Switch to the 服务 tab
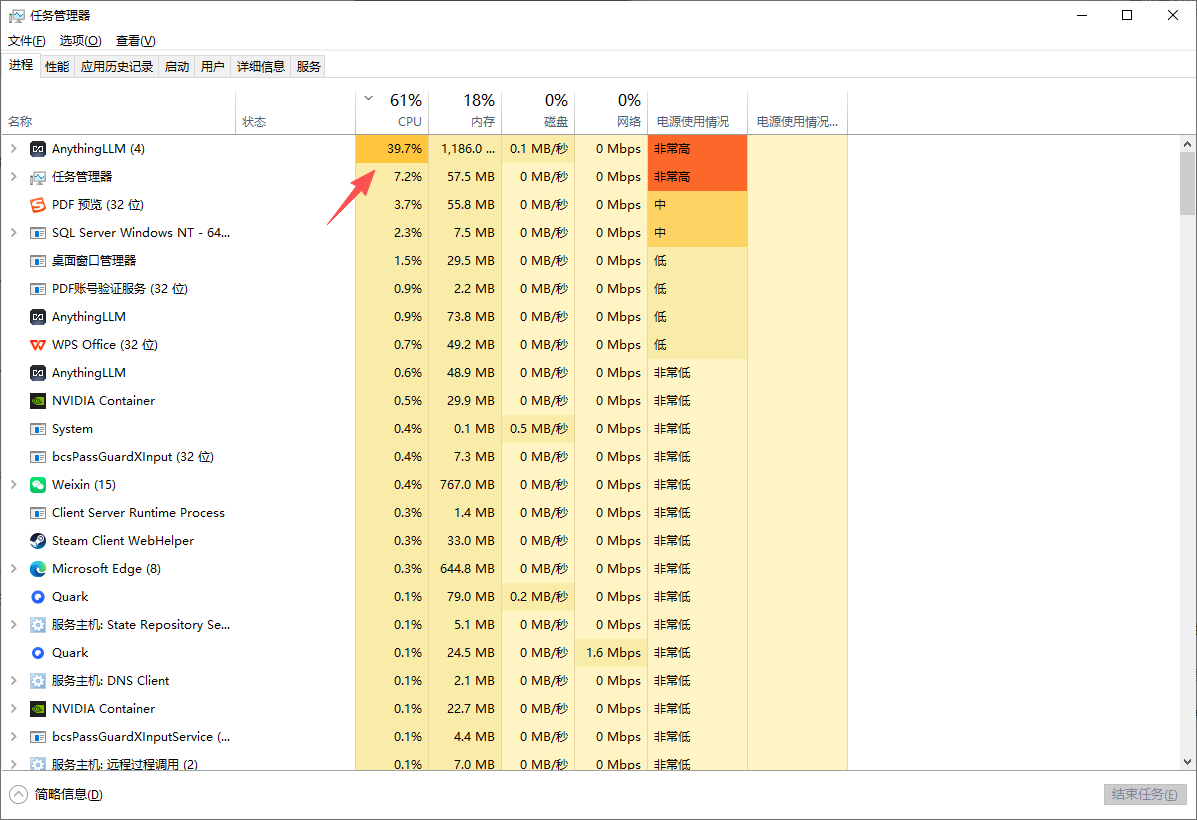This screenshot has width=1197, height=820. click(x=308, y=66)
